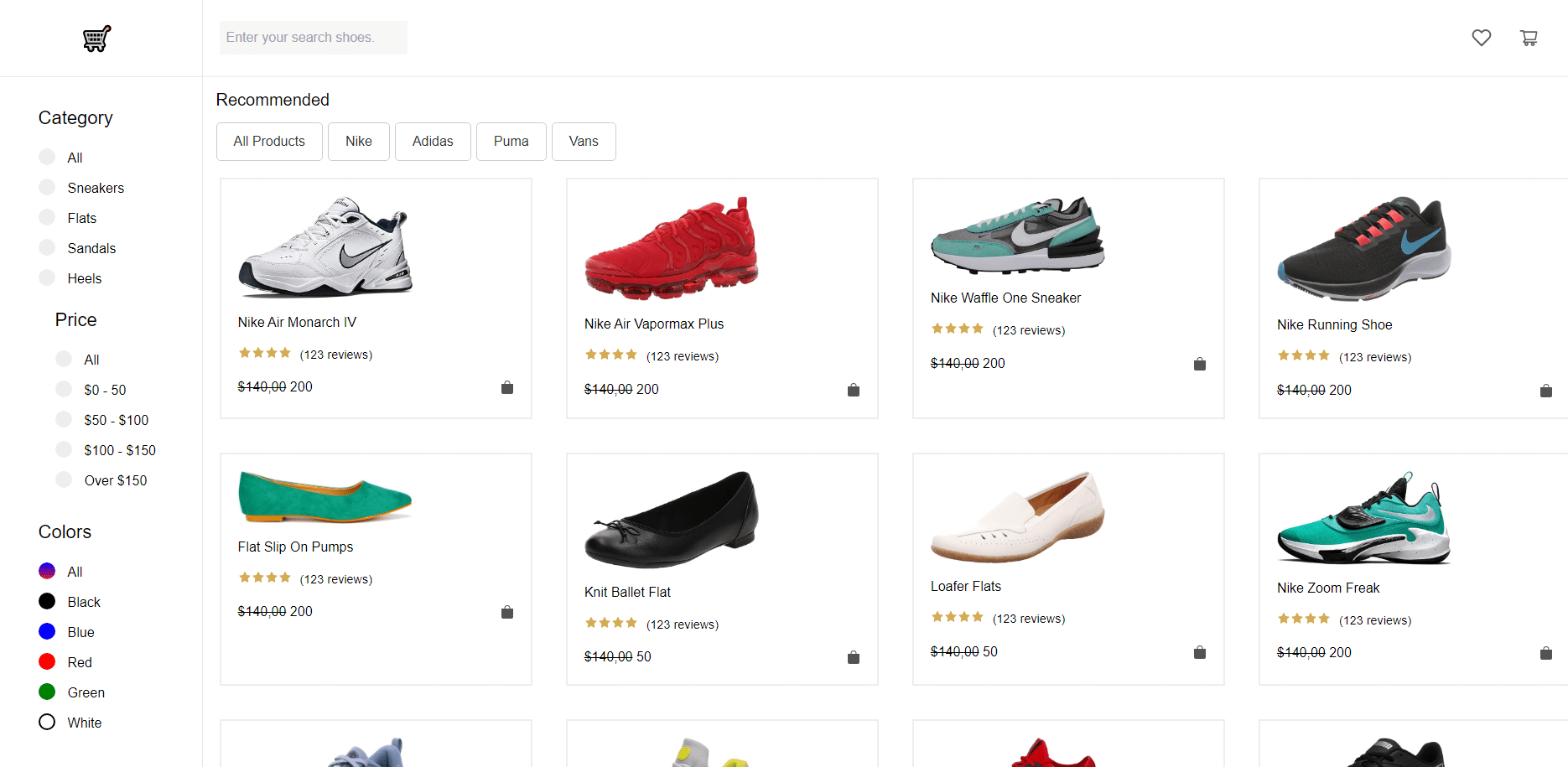Viewport: 1568px width, 767px height.
Task: Open Nike Zoom Freak shoe image
Action: [1364, 517]
